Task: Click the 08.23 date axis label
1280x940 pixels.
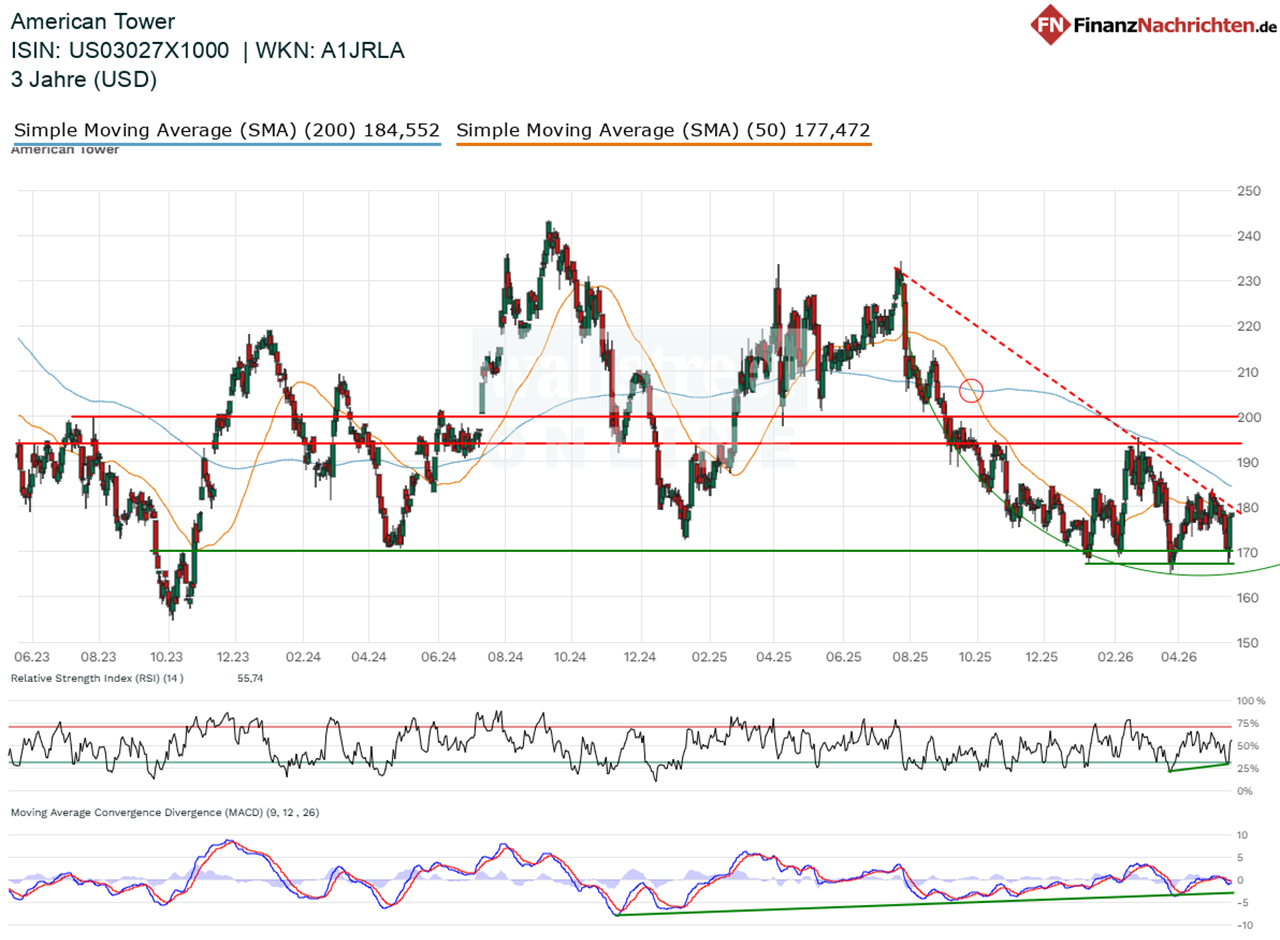Action: click(97, 656)
